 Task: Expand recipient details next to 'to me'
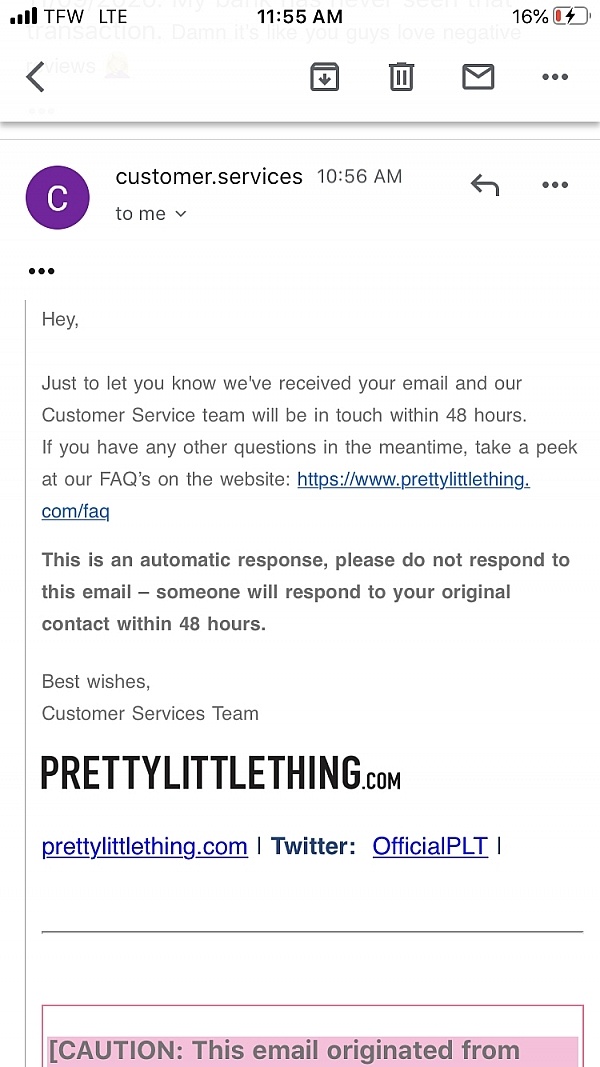(x=181, y=214)
